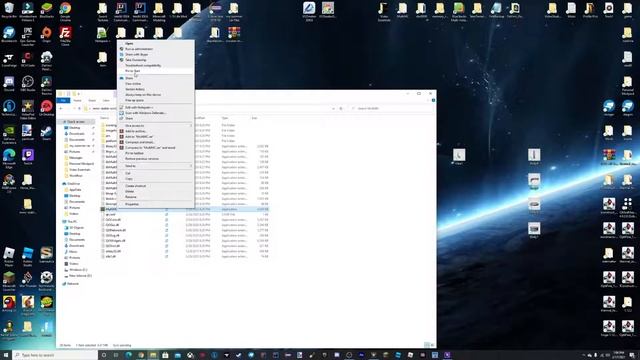This screenshot has height=360, width=640.
Task: Click refresh button beside address bar
Action: [341, 109]
